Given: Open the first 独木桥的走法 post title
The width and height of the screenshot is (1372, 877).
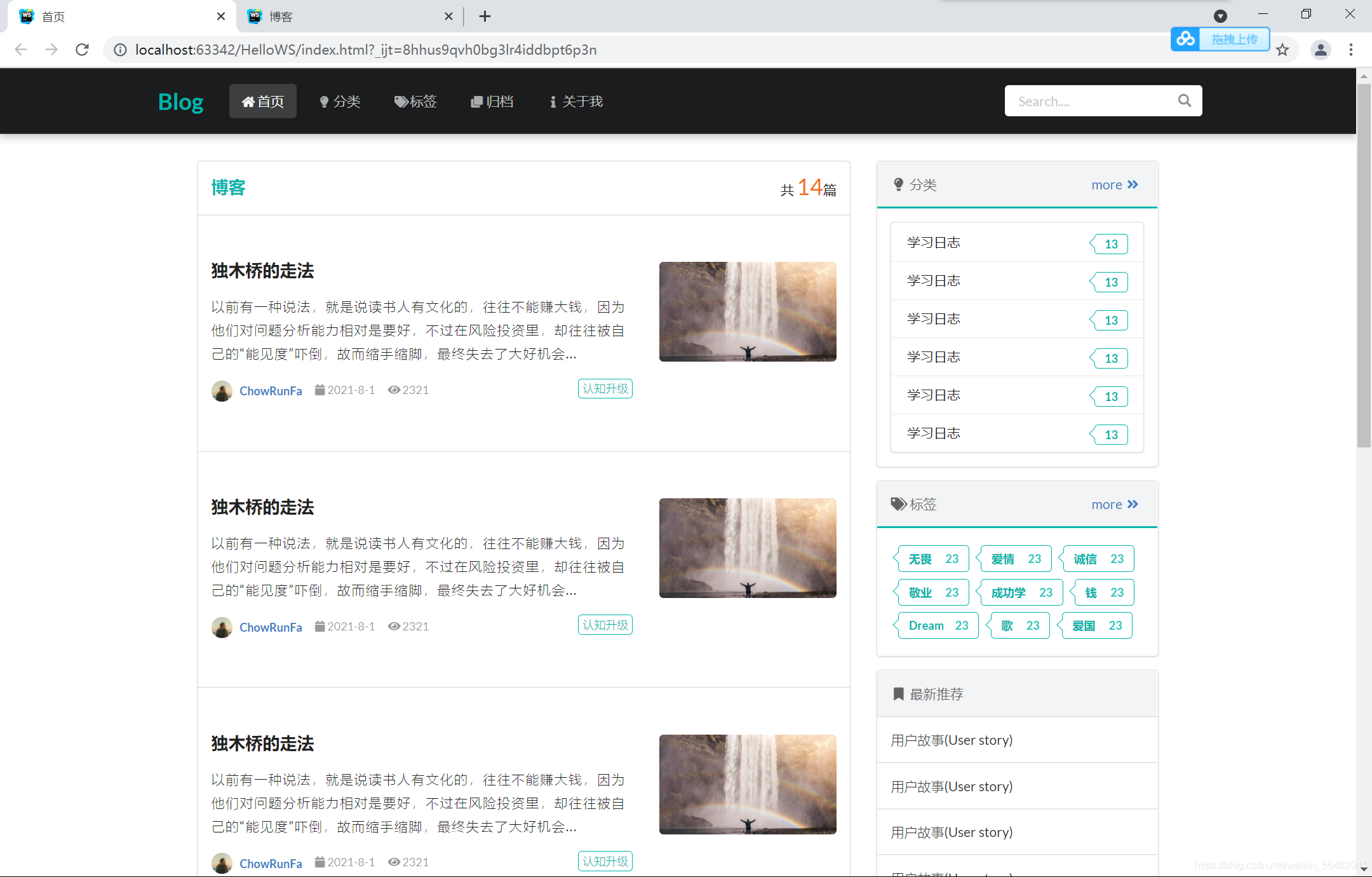Looking at the screenshot, I should point(262,271).
